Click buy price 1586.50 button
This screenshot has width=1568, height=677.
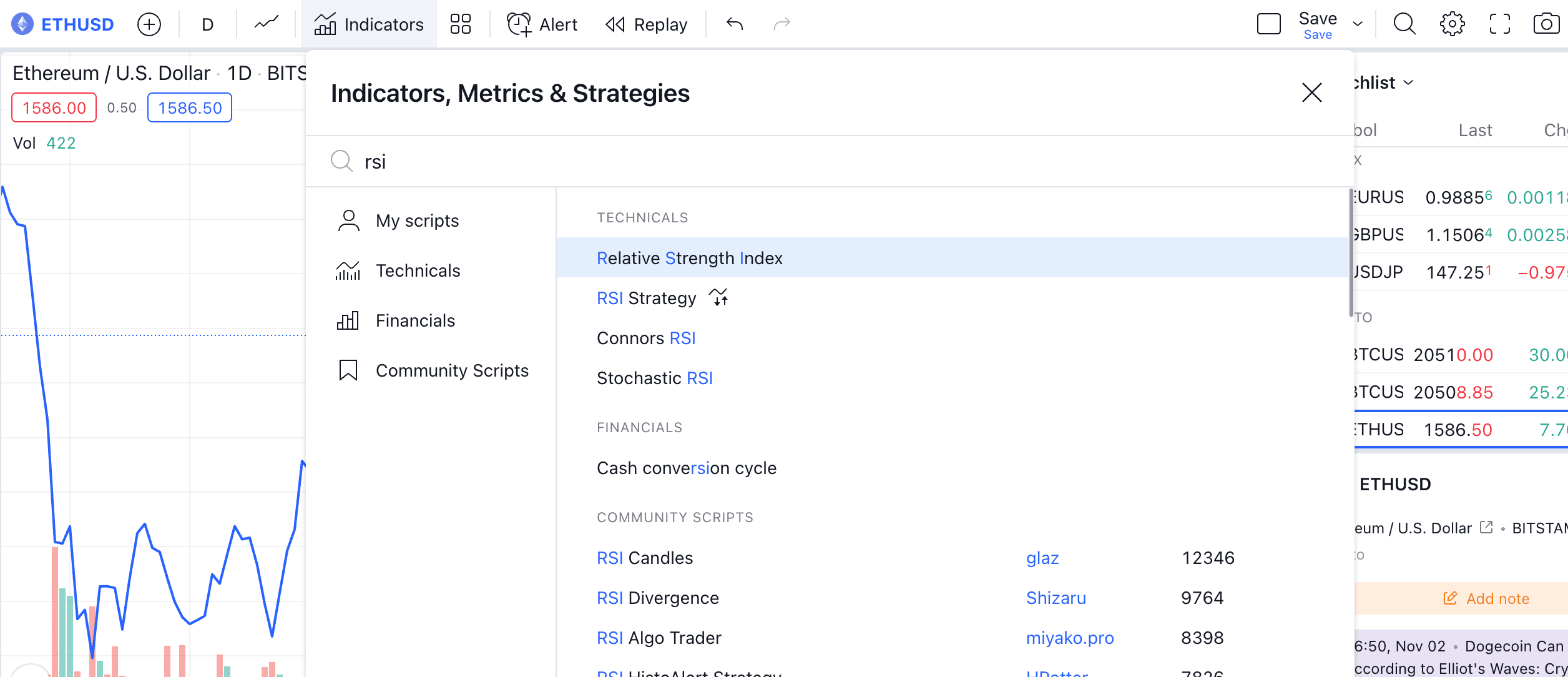pos(190,107)
